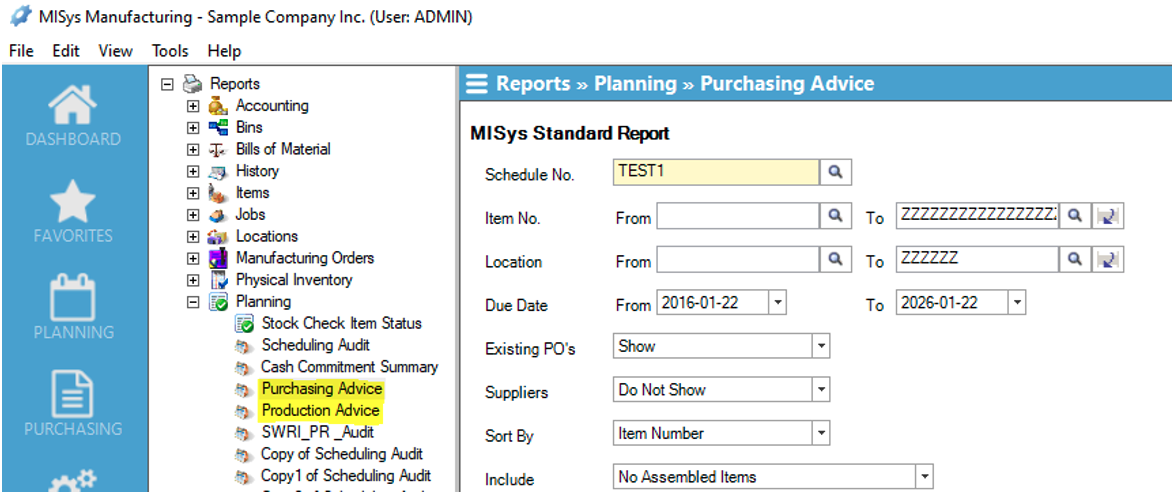Expand the Physical Inventory node
Viewport: 1175px width, 494px height.
[193, 280]
